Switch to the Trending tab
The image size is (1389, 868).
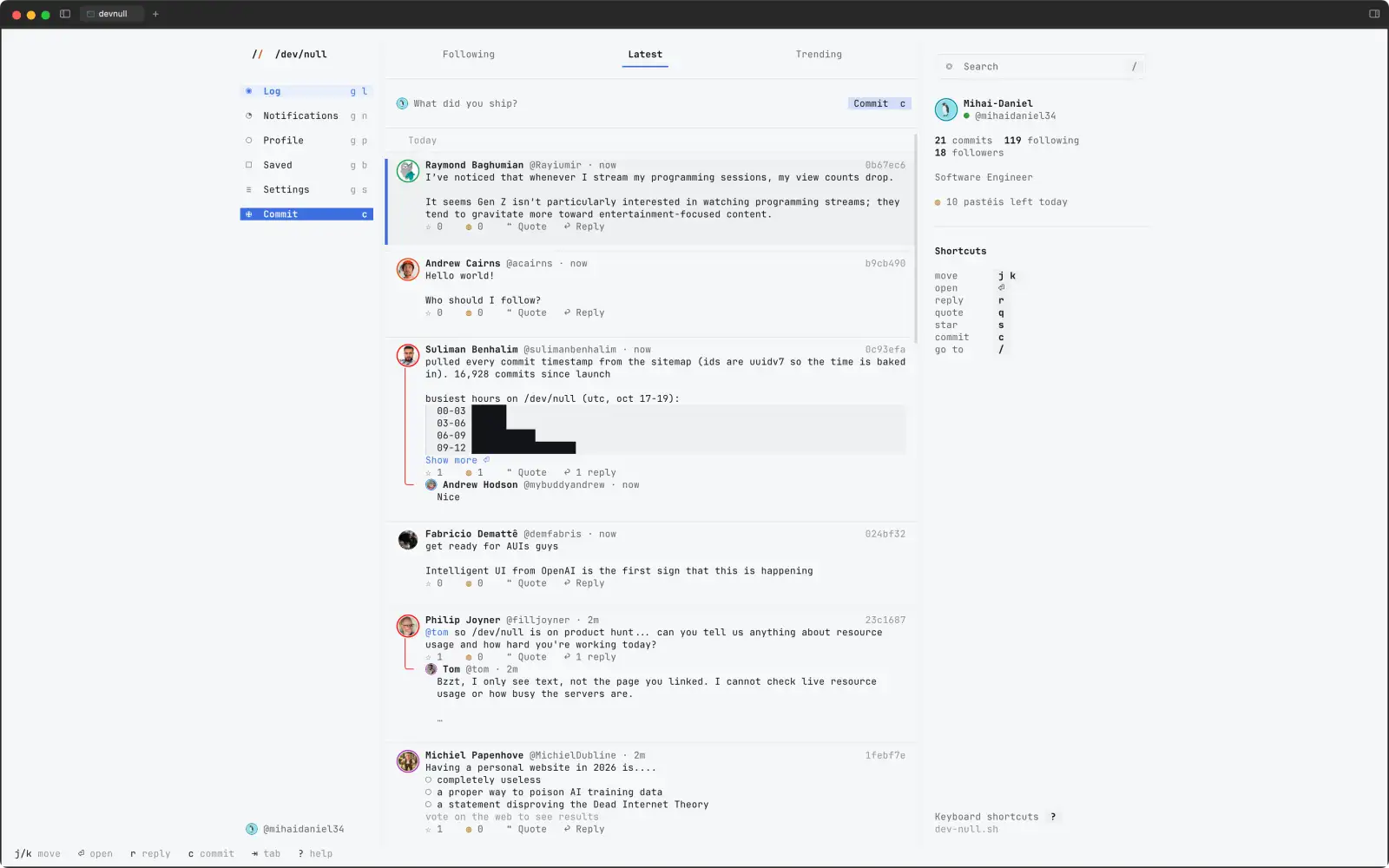point(819,55)
